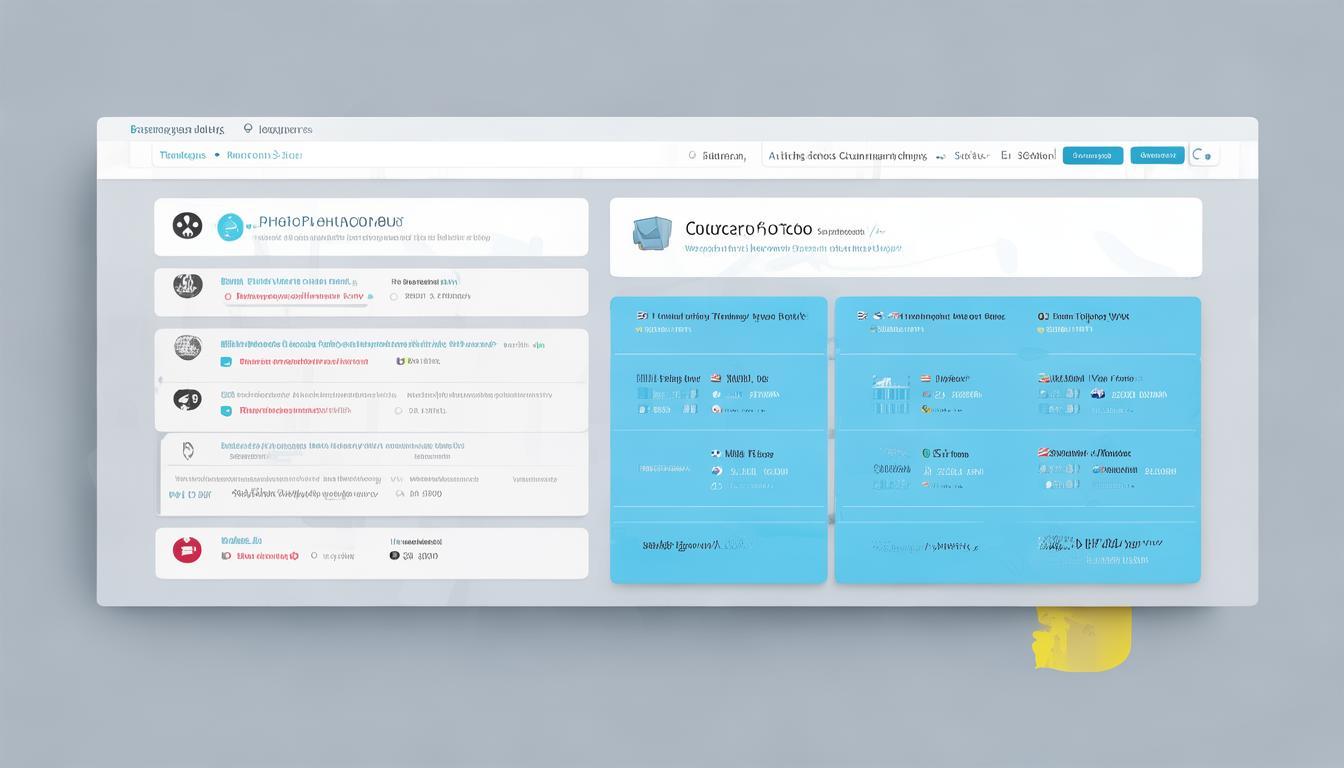Select the globe-like round icon in the third left row
1344x768 pixels.
187,347
